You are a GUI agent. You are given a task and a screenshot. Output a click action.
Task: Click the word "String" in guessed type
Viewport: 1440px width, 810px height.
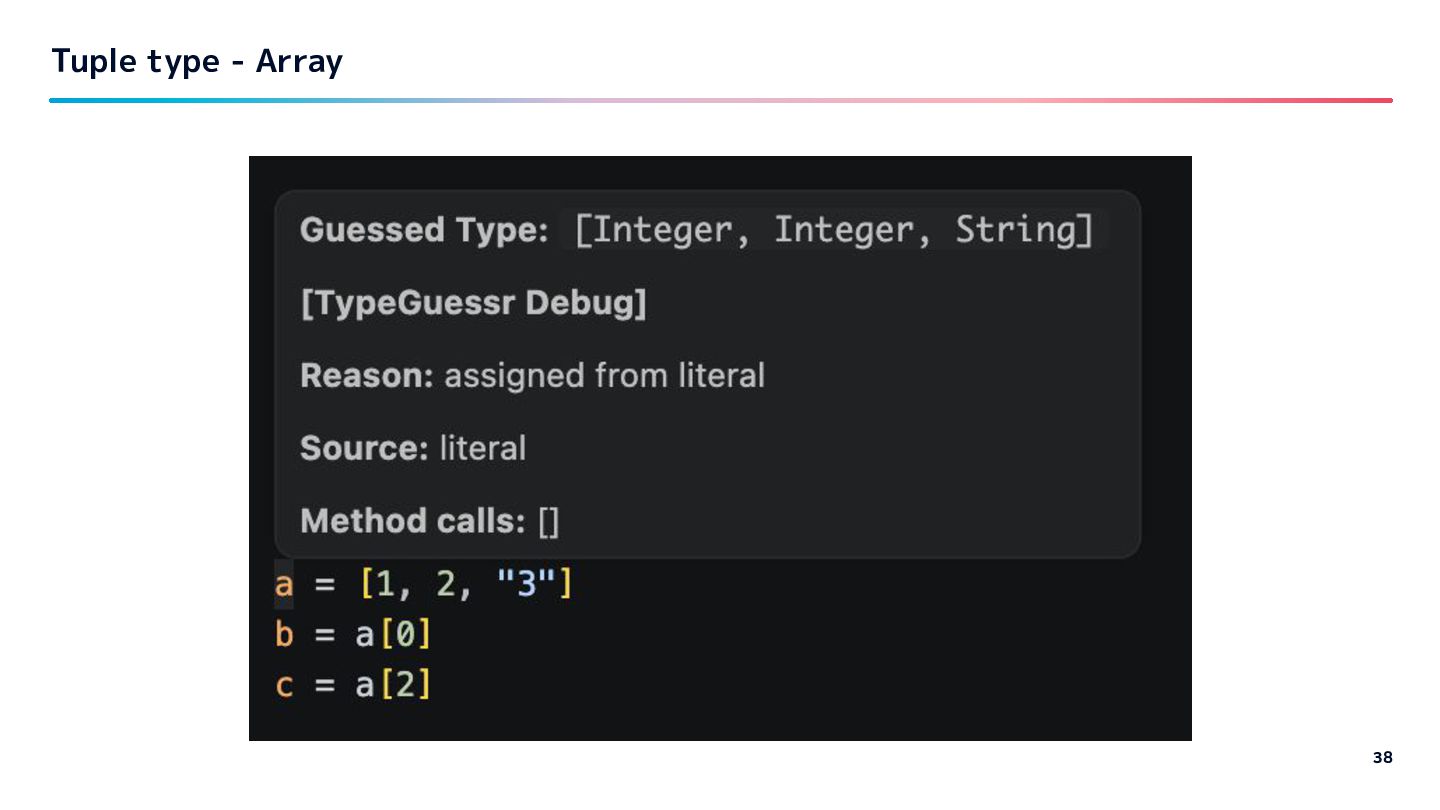[1016, 230]
